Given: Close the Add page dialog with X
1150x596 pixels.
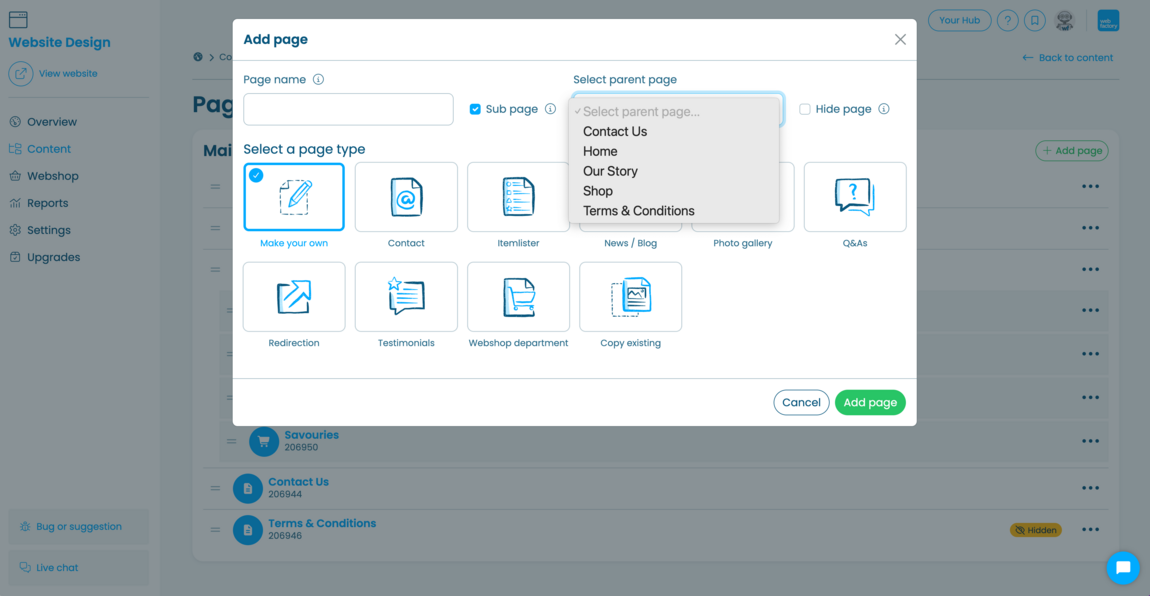Looking at the screenshot, I should (x=900, y=40).
